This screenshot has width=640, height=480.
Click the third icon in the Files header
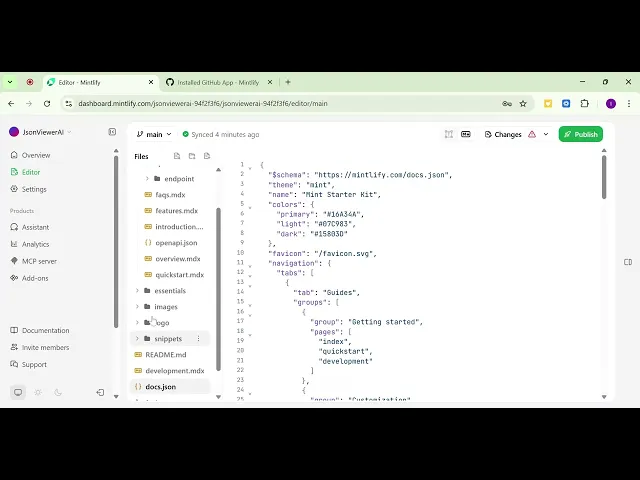click(x=207, y=156)
